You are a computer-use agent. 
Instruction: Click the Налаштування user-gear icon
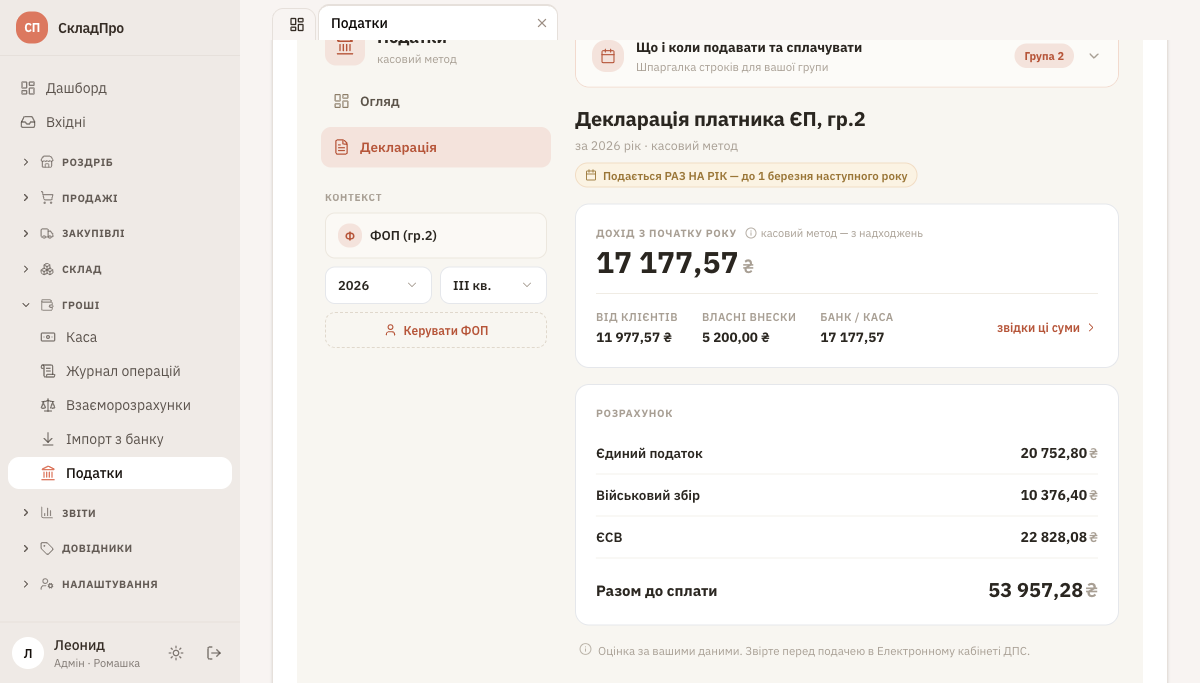47,584
